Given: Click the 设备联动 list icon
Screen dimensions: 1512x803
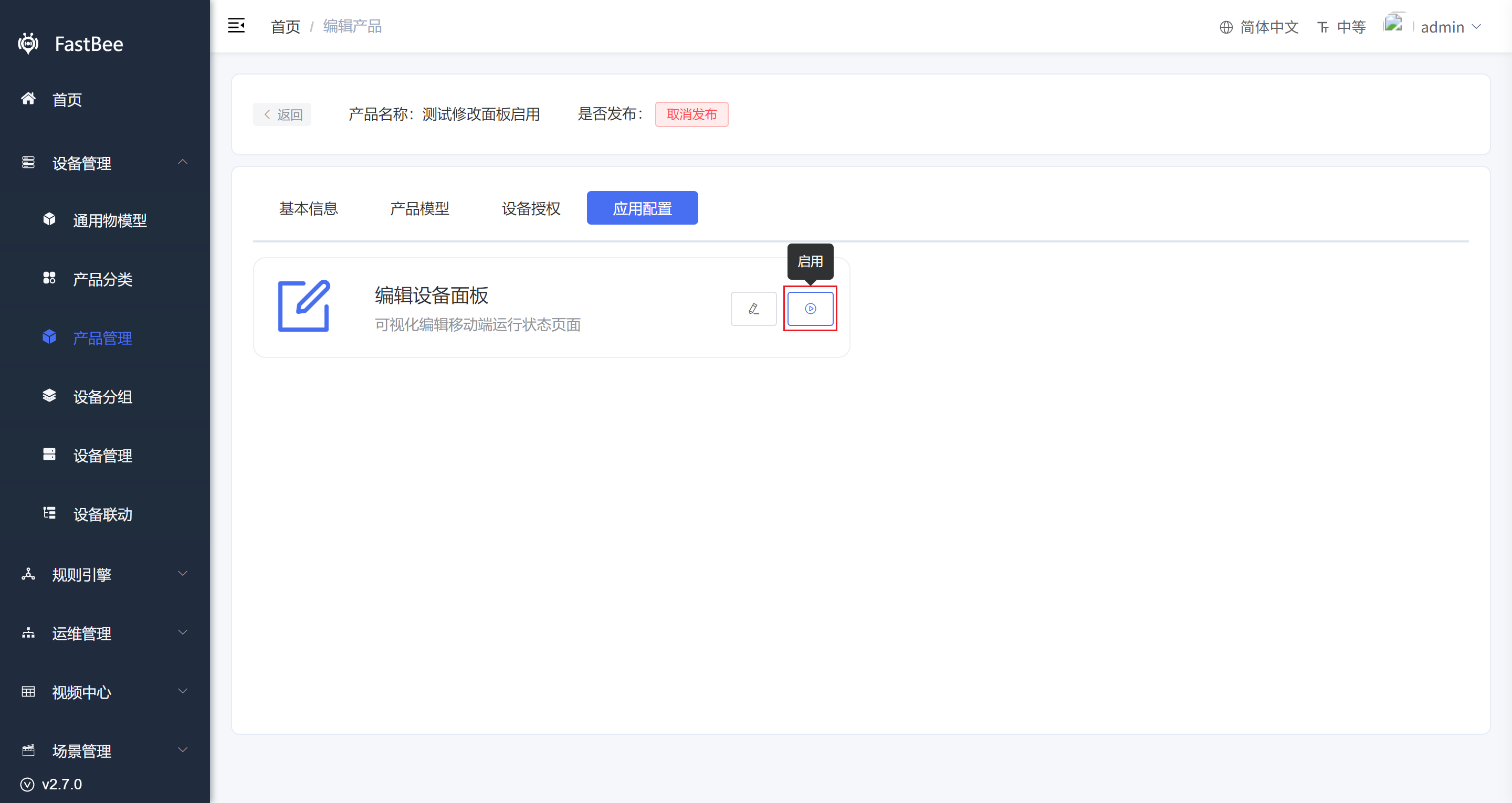Looking at the screenshot, I should 49,513.
